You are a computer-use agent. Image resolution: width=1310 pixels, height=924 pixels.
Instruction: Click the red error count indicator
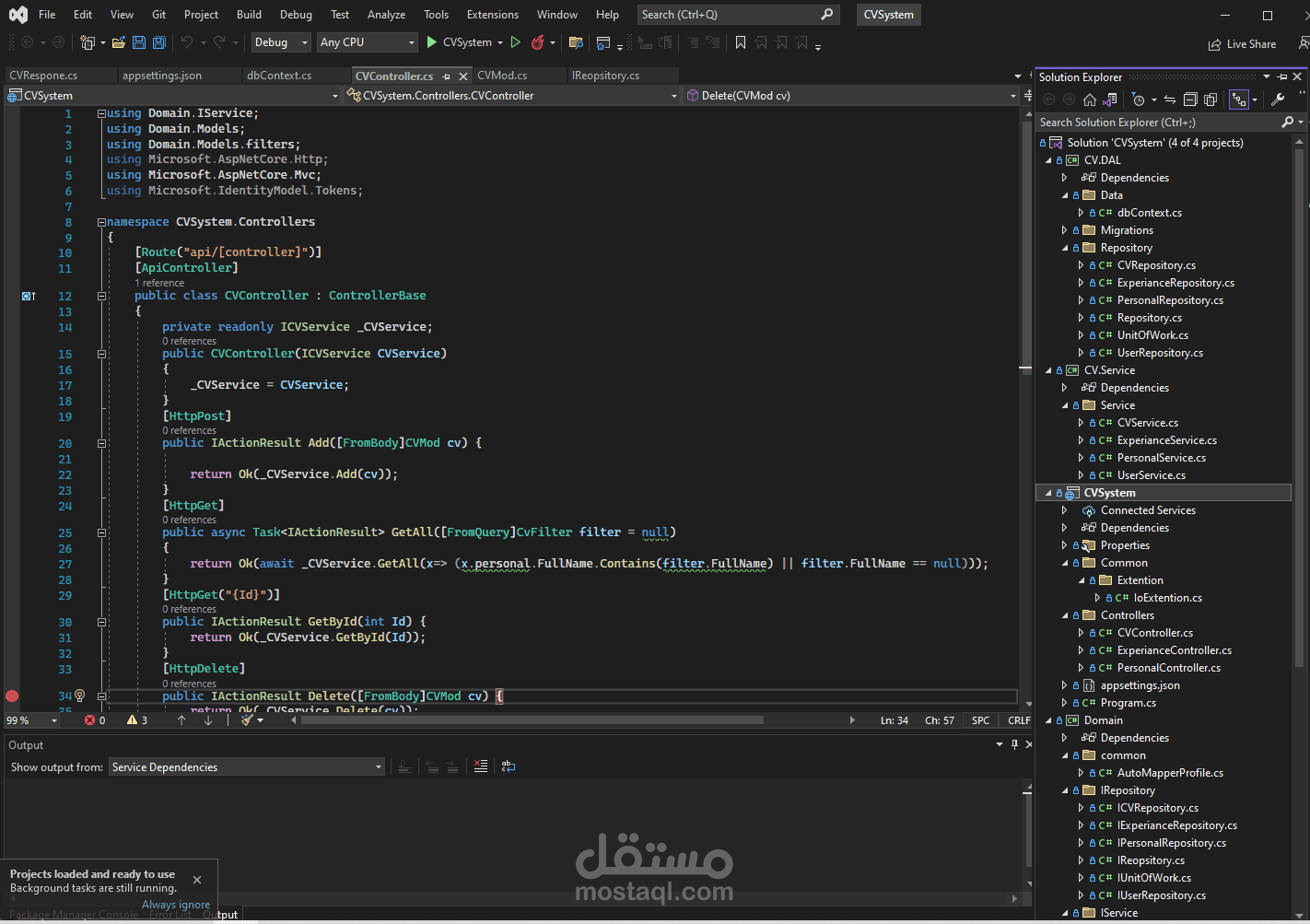95,720
